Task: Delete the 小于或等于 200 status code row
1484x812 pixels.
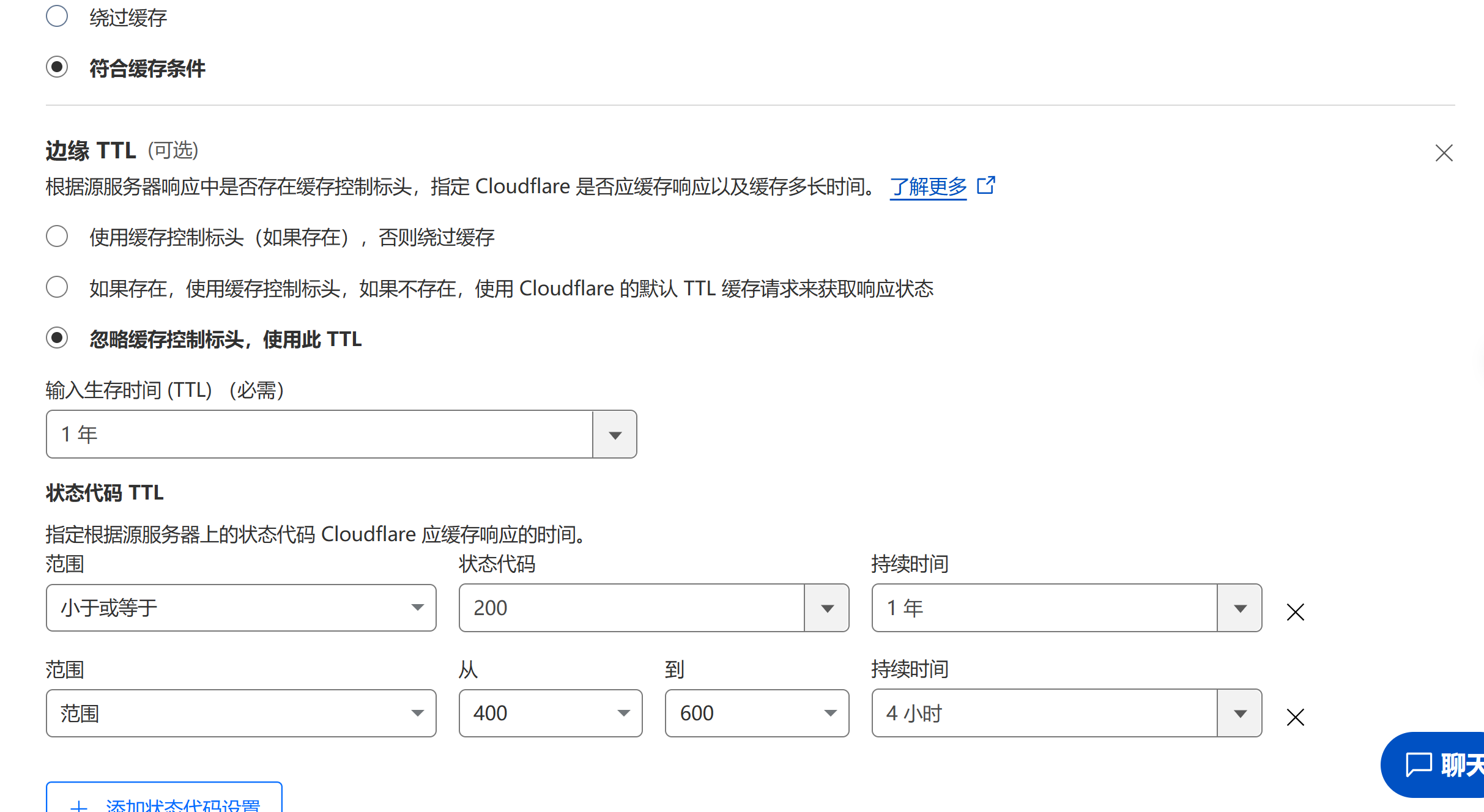Action: (1296, 611)
